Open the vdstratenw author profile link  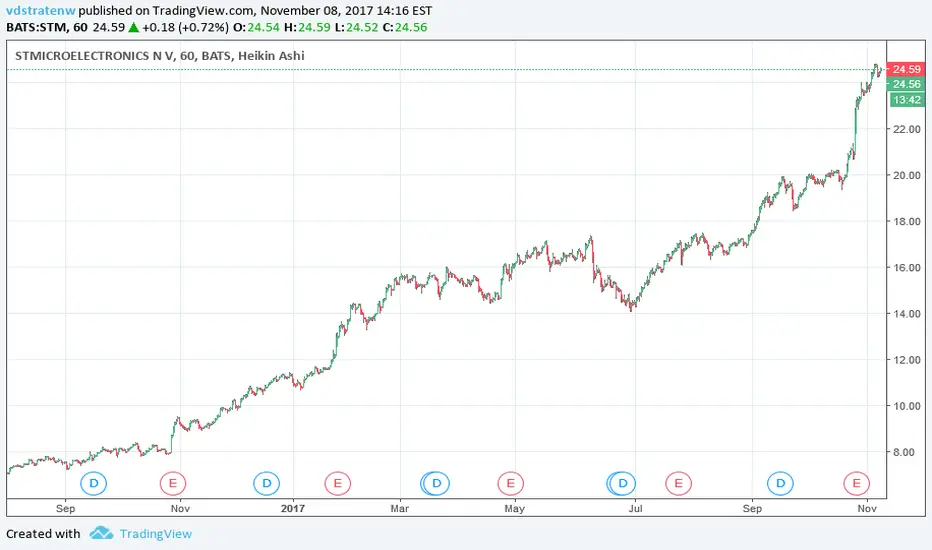coord(41,11)
